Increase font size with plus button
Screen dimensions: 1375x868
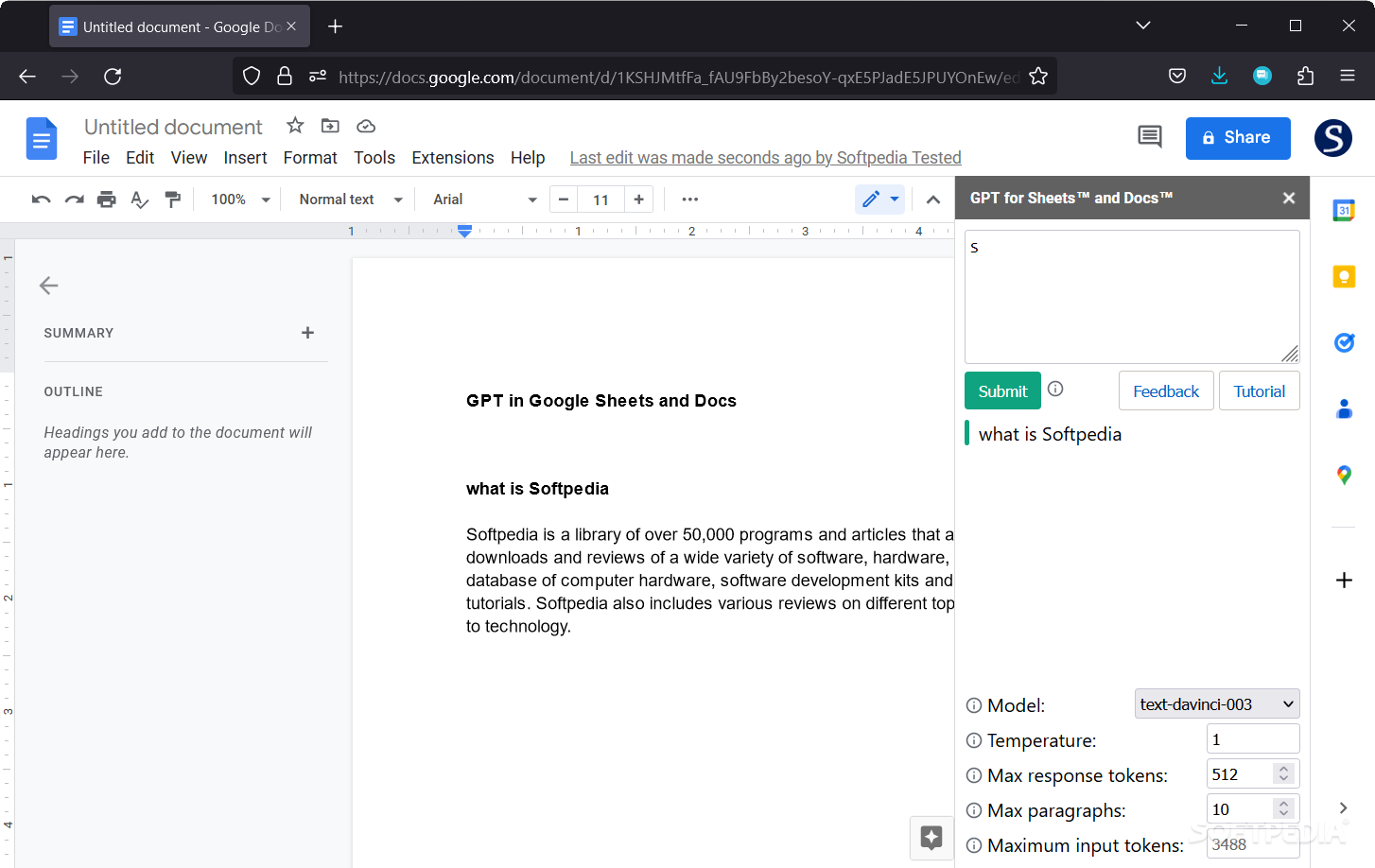point(638,200)
